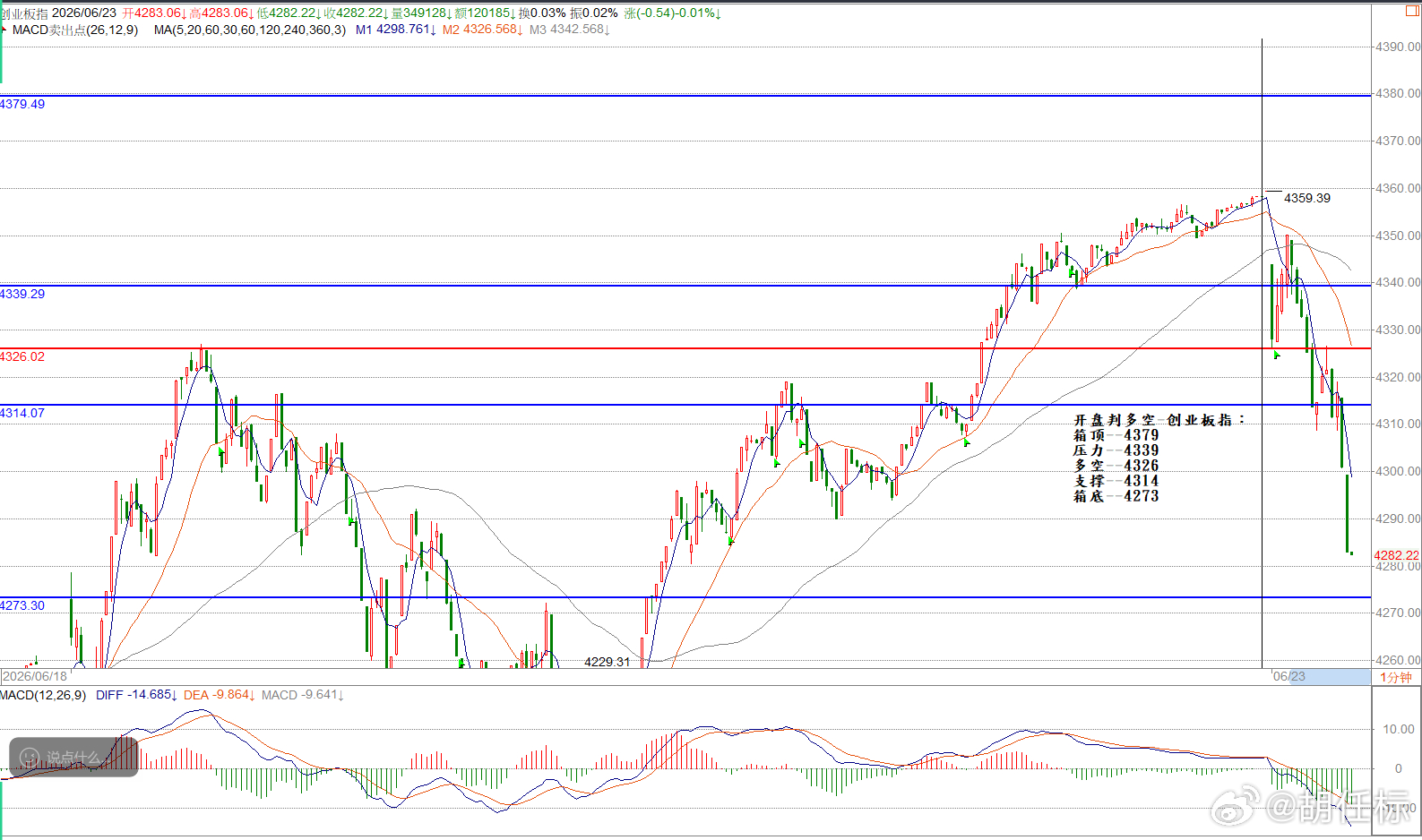Click the DIFF -14.685 value
Image resolution: width=1422 pixels, height=840 pixels.
(136, 695)
